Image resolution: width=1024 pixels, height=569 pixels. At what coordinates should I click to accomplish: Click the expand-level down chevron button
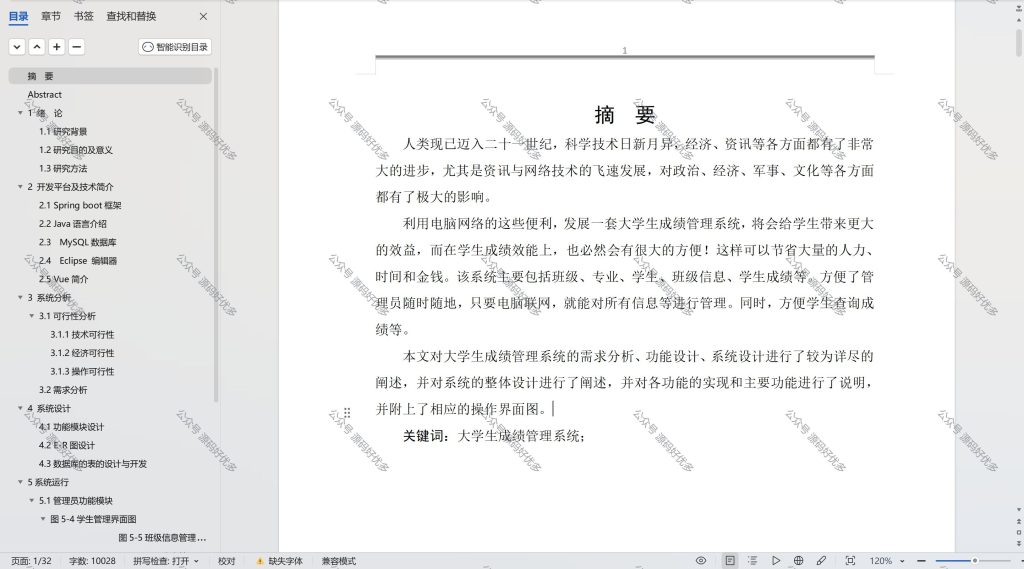17,47
